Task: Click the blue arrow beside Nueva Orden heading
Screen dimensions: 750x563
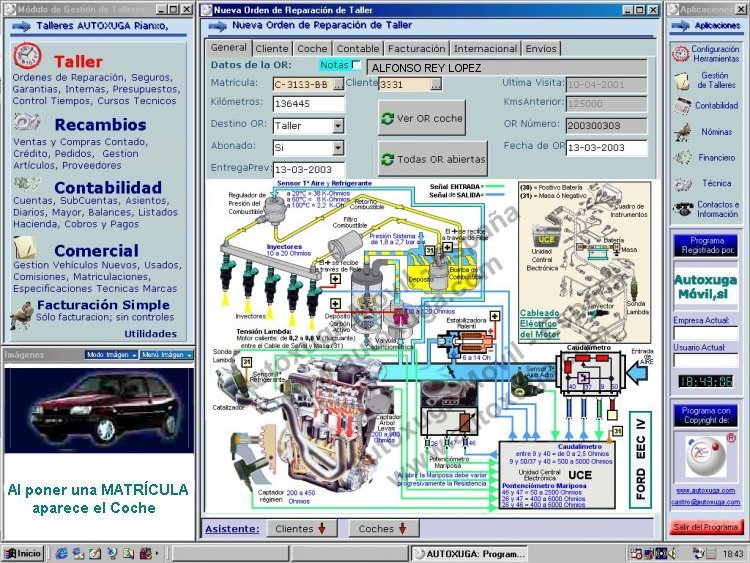Action: click(x=218, y=27)
